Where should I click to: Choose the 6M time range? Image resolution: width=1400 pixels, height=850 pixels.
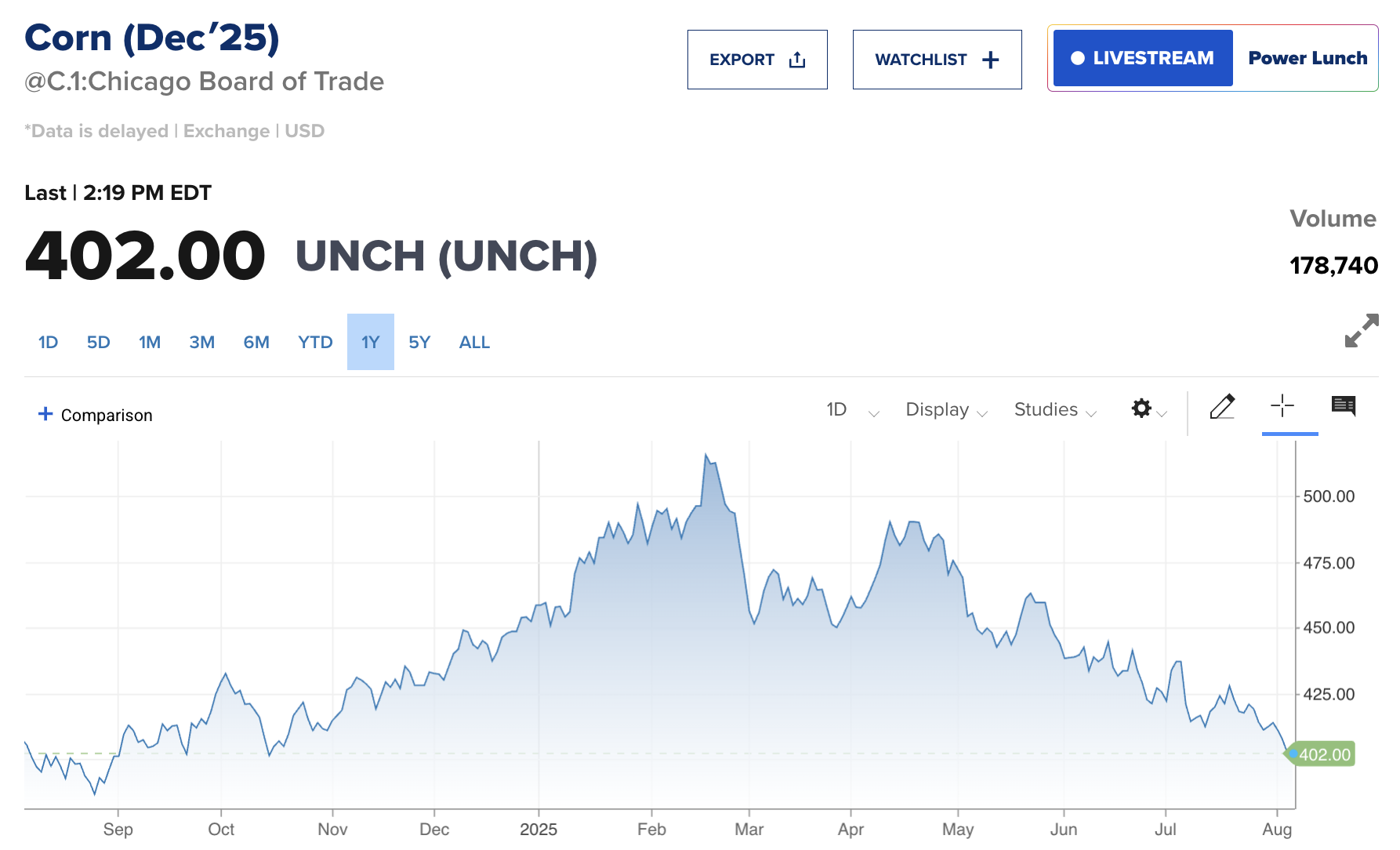click(x=256, y=343)
